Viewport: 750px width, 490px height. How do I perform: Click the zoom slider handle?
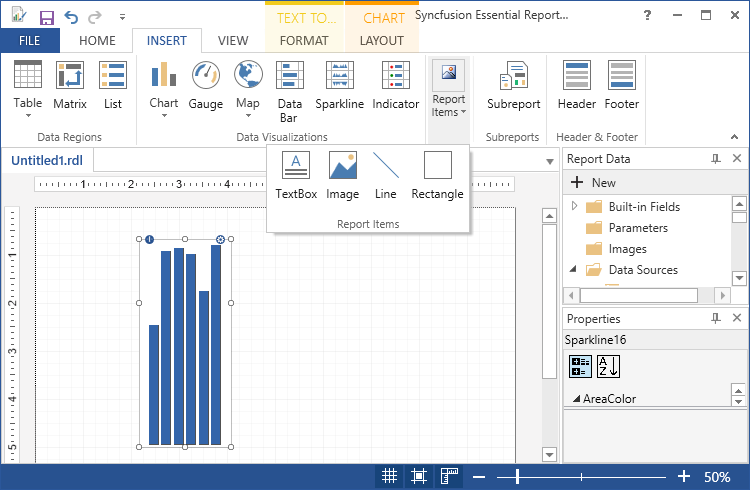coord(517,477)
